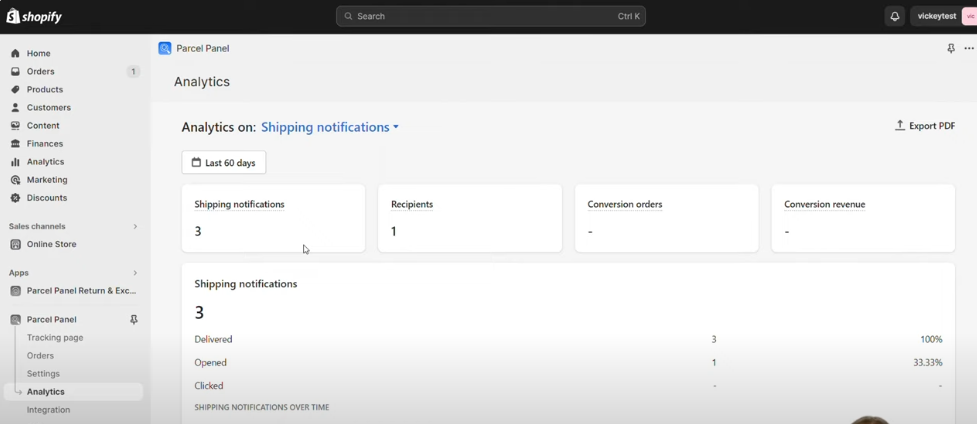The width and height of the screenshot is (977, 424).
Task: Click the Finances bank icon
Action: pyautogui.click(x=16, y=144)
